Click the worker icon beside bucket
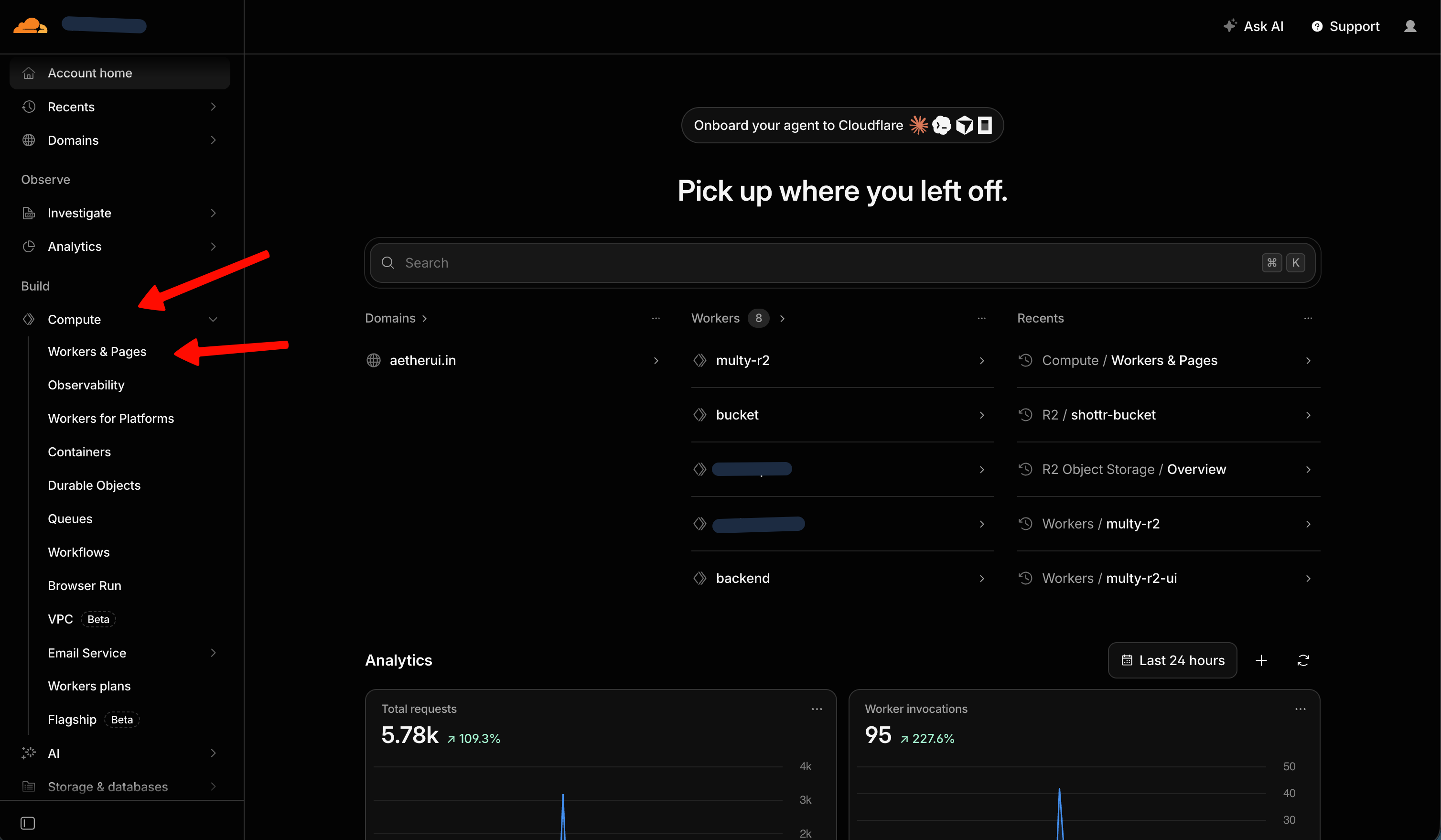Screen dimensions: 1441x840 700,415
